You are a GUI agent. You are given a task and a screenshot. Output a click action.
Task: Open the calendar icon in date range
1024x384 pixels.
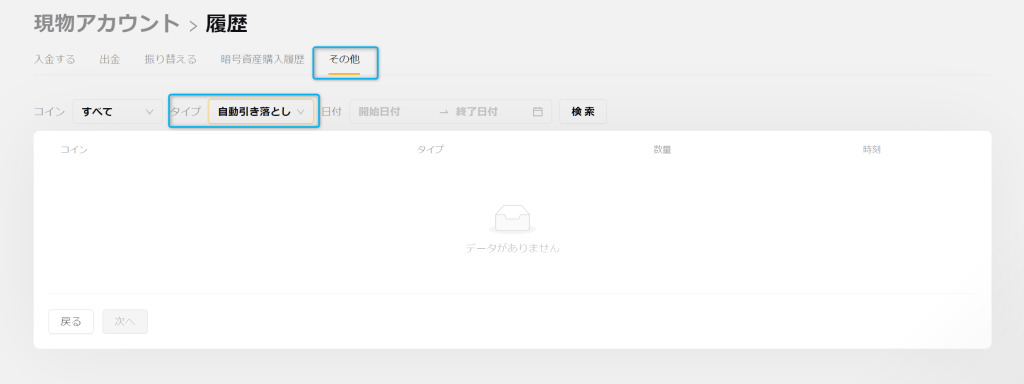coord(537,112)
